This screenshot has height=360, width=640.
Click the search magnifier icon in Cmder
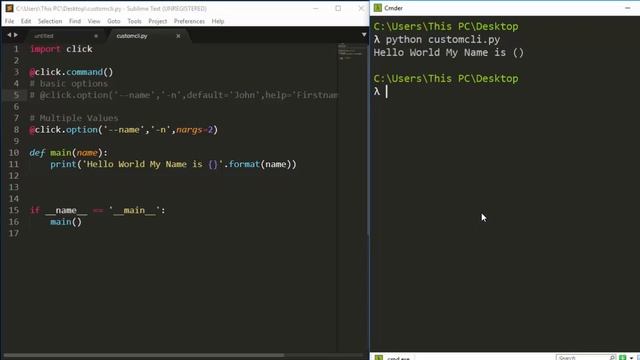[x=612, y=358]
